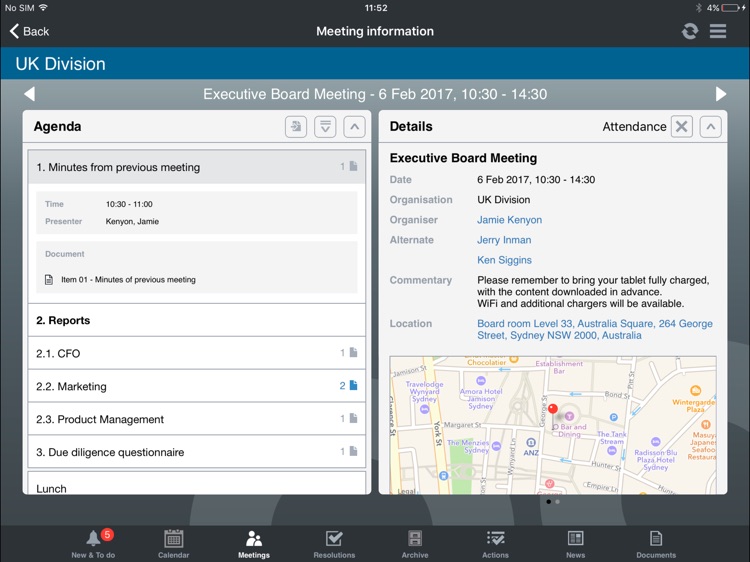The height and width of the screenshot is (562, 750).
Task: Tap the UK Division header
Action: coord(60,64)
